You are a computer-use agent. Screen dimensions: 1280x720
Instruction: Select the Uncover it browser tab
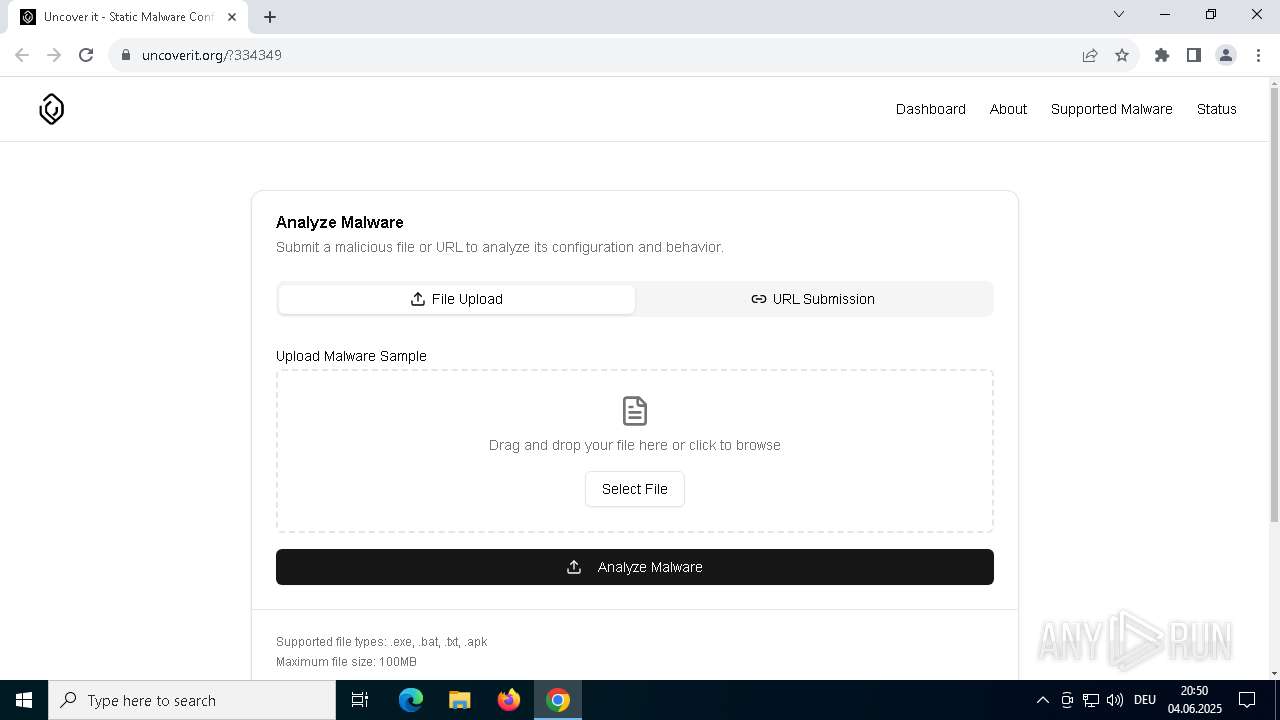[128, 17]
